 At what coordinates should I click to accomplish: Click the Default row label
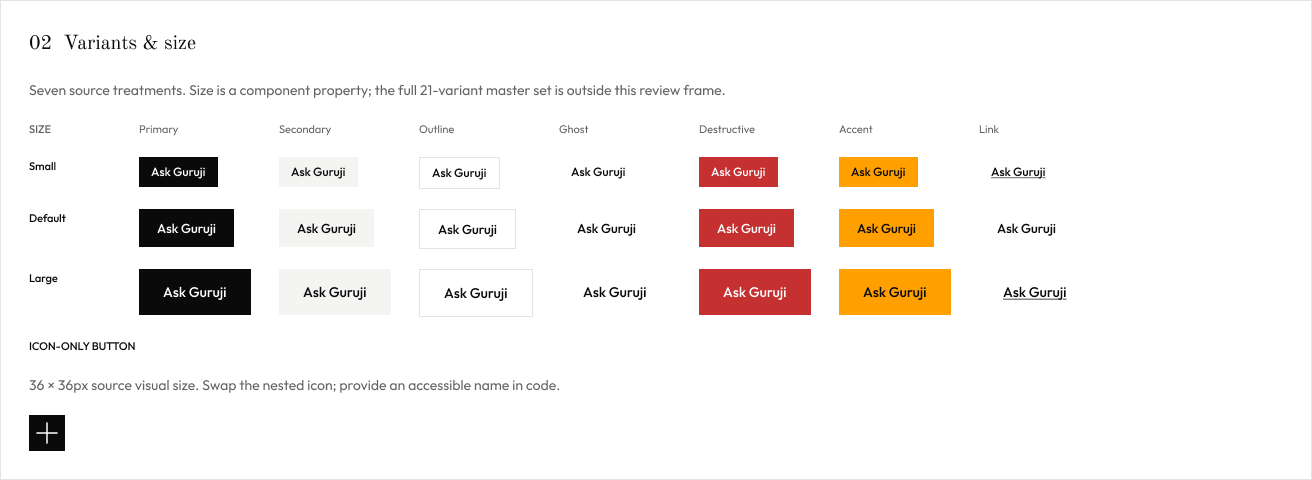(x=48, y=218)
